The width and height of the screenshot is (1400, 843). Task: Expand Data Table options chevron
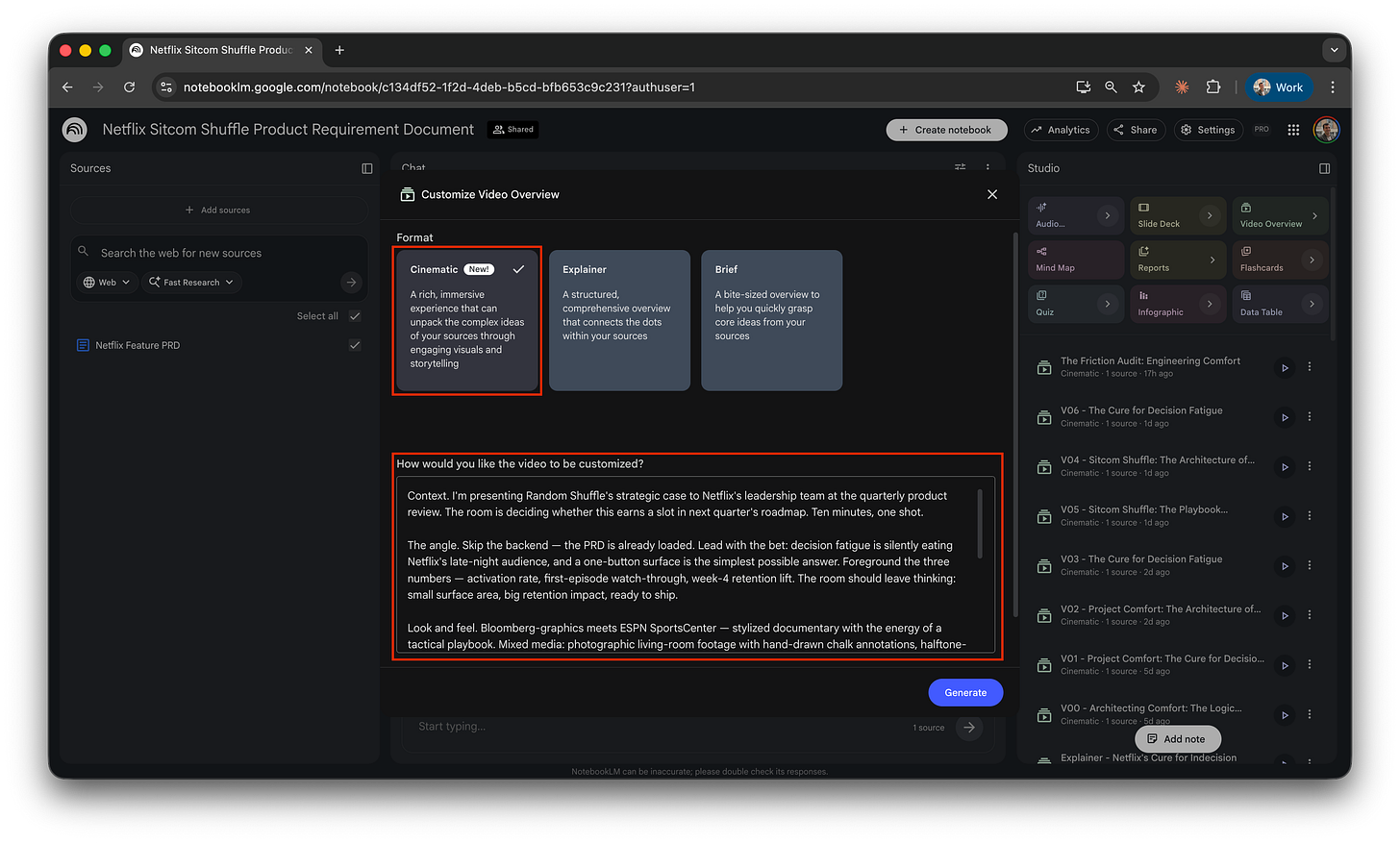pyautogui.click(x=1312, y=305)
